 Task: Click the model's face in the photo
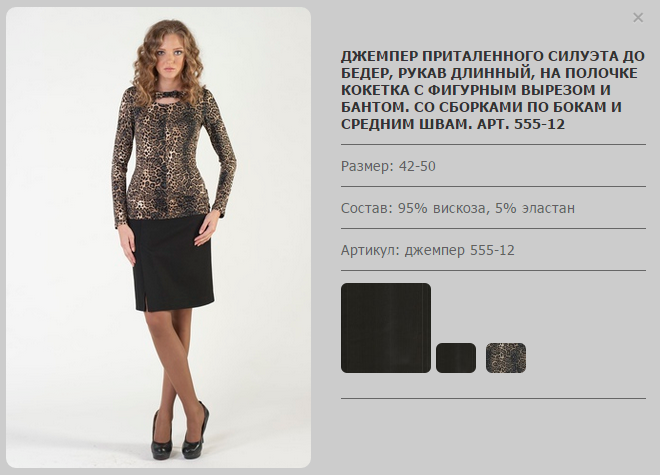click(170, 57)
